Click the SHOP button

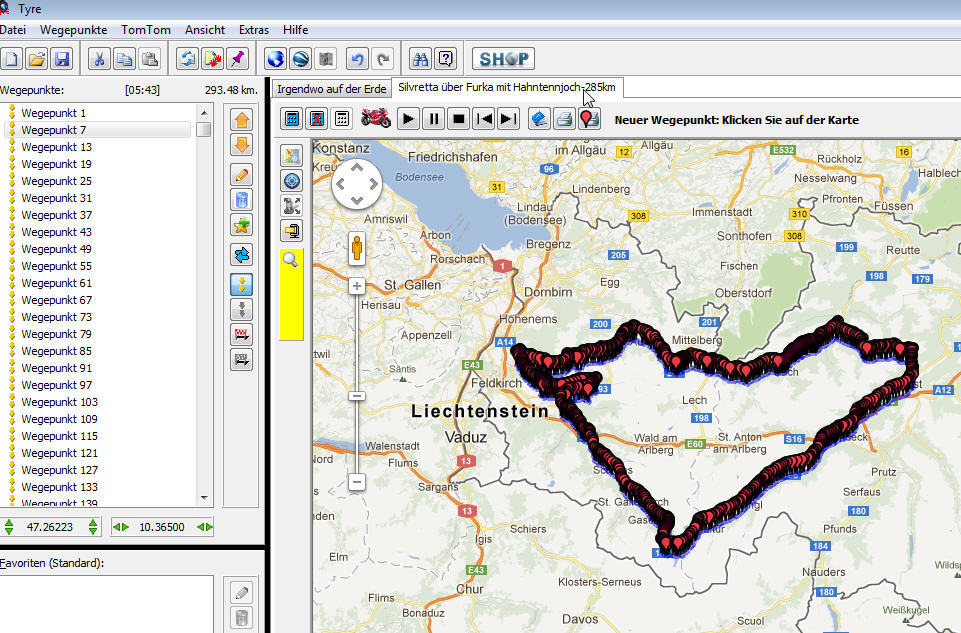point(503,59)
